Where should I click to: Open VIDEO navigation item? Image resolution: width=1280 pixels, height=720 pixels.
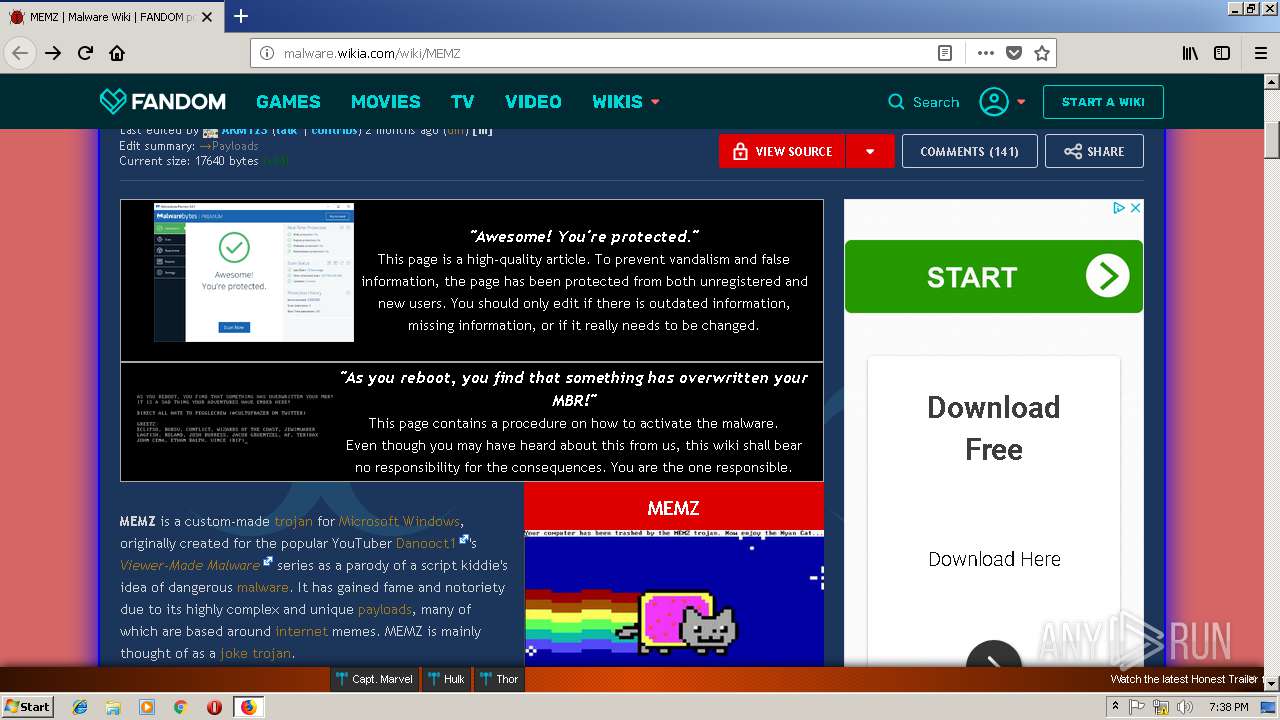533,101
